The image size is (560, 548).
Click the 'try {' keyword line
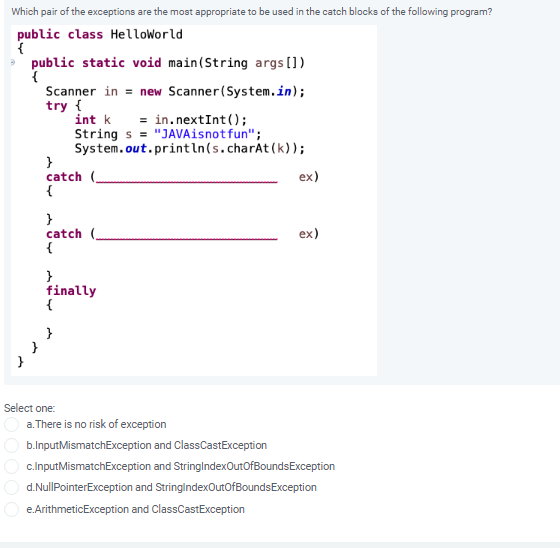click(64, 106)
